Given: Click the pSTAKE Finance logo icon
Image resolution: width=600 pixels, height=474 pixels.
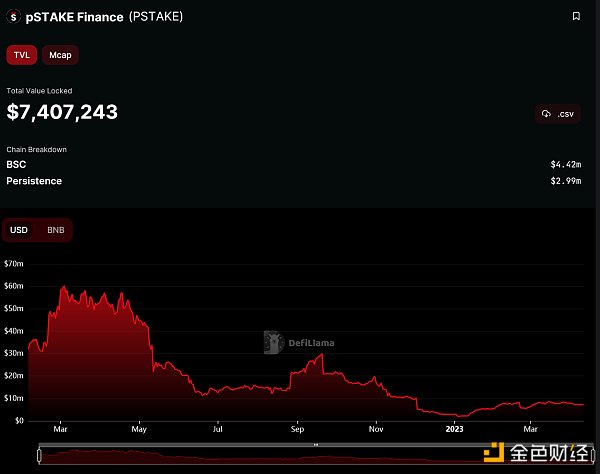Looking at the screenshot, I should (x=13, y=17).
